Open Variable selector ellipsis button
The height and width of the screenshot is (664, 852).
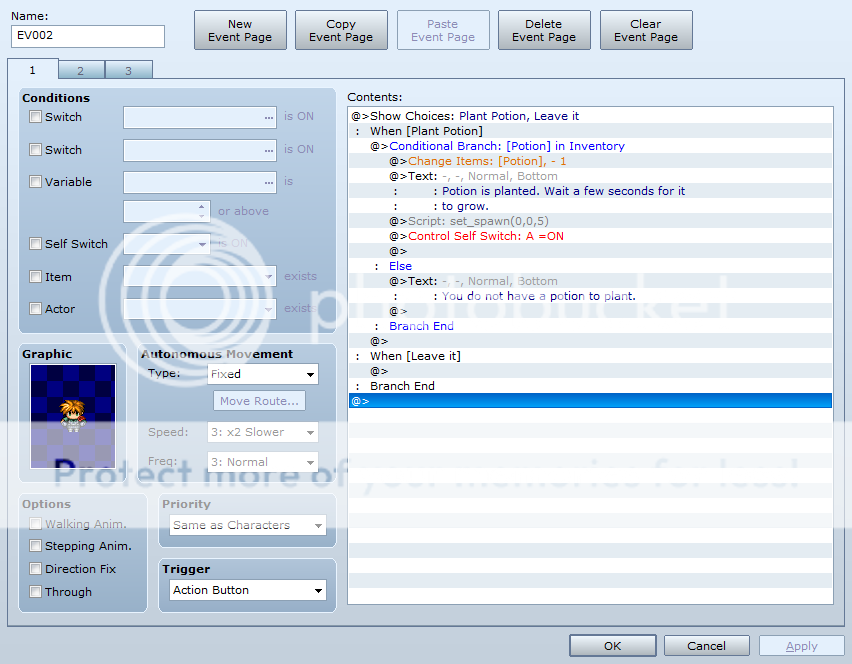click(268, 182)
